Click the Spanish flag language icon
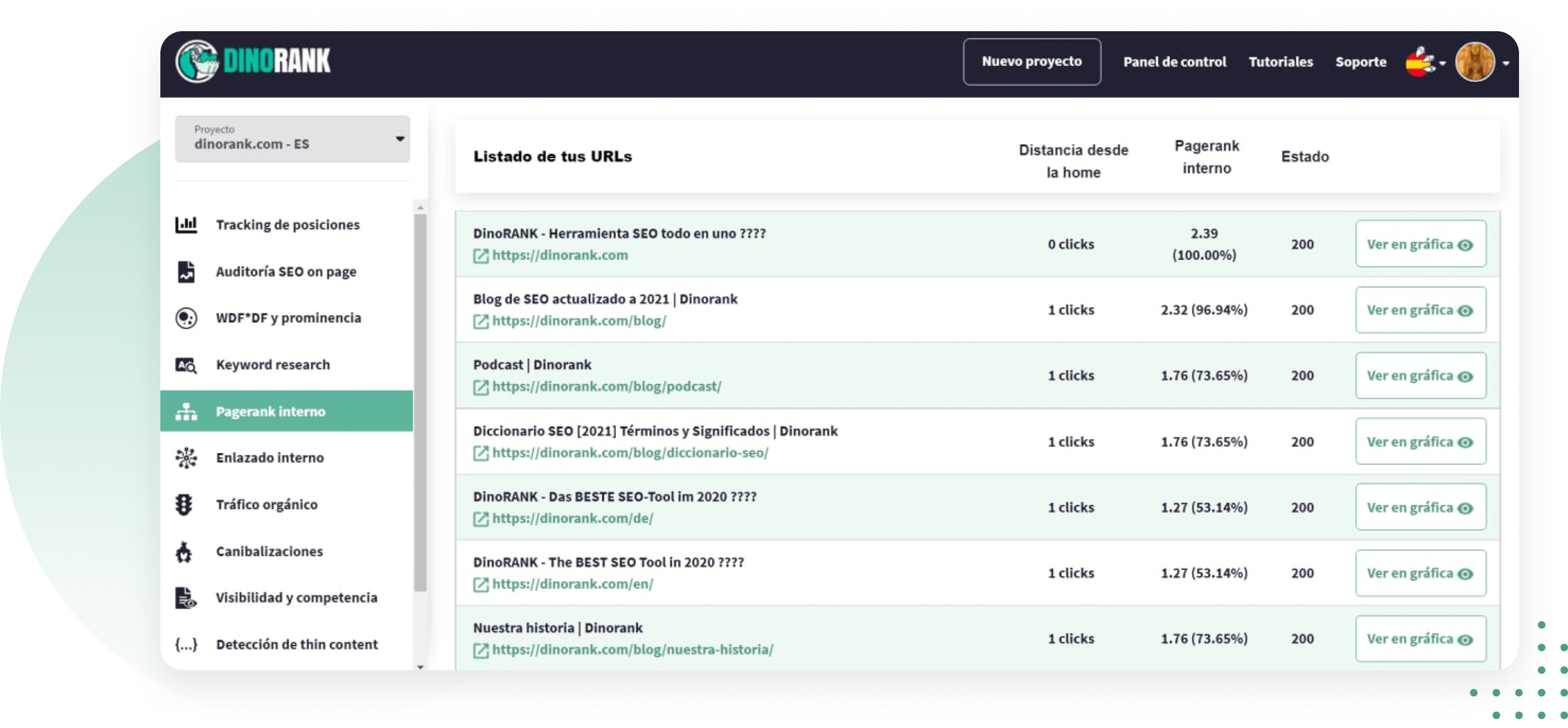The height and width of the screenshot is (728, 1568). coord(1419,62)
